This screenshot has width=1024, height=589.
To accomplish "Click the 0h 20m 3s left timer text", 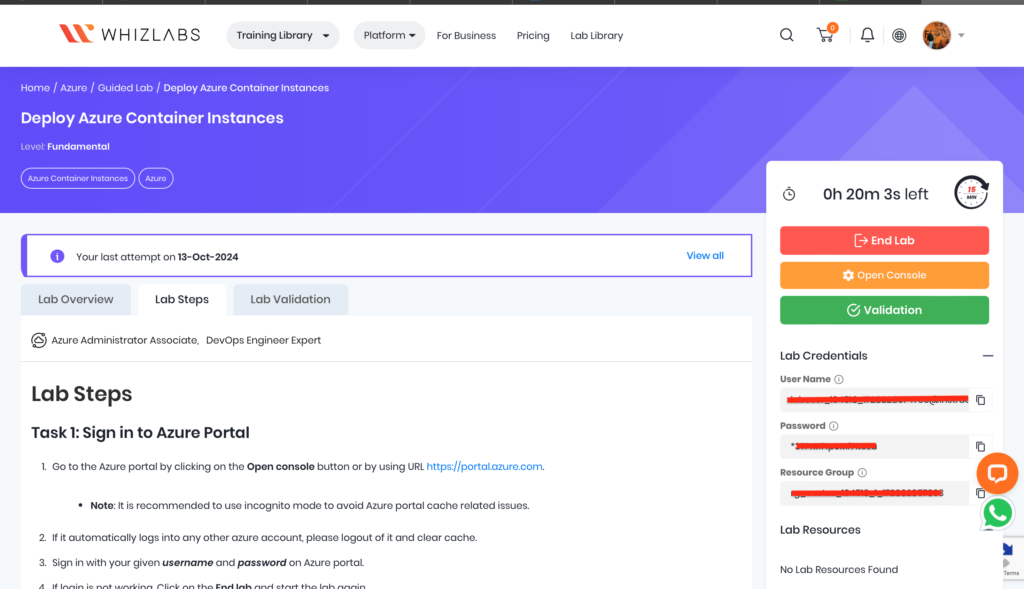I will (x=875, y=194).
